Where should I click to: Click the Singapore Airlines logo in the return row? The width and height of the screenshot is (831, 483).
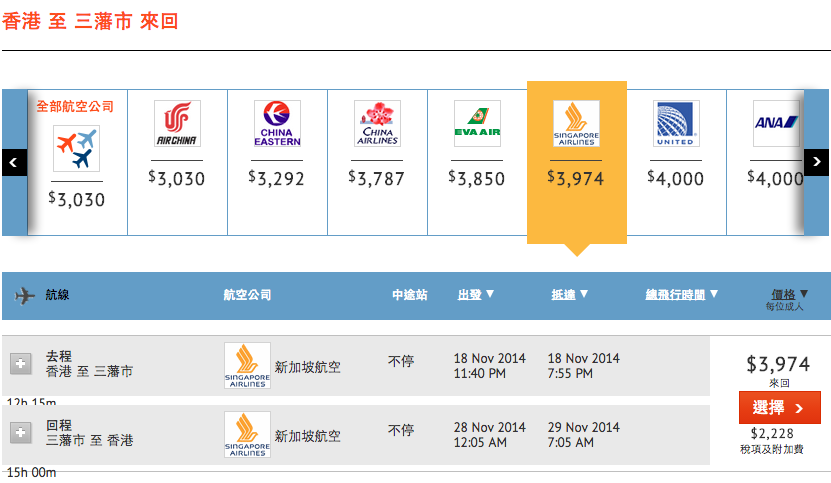tap(247, 435)
